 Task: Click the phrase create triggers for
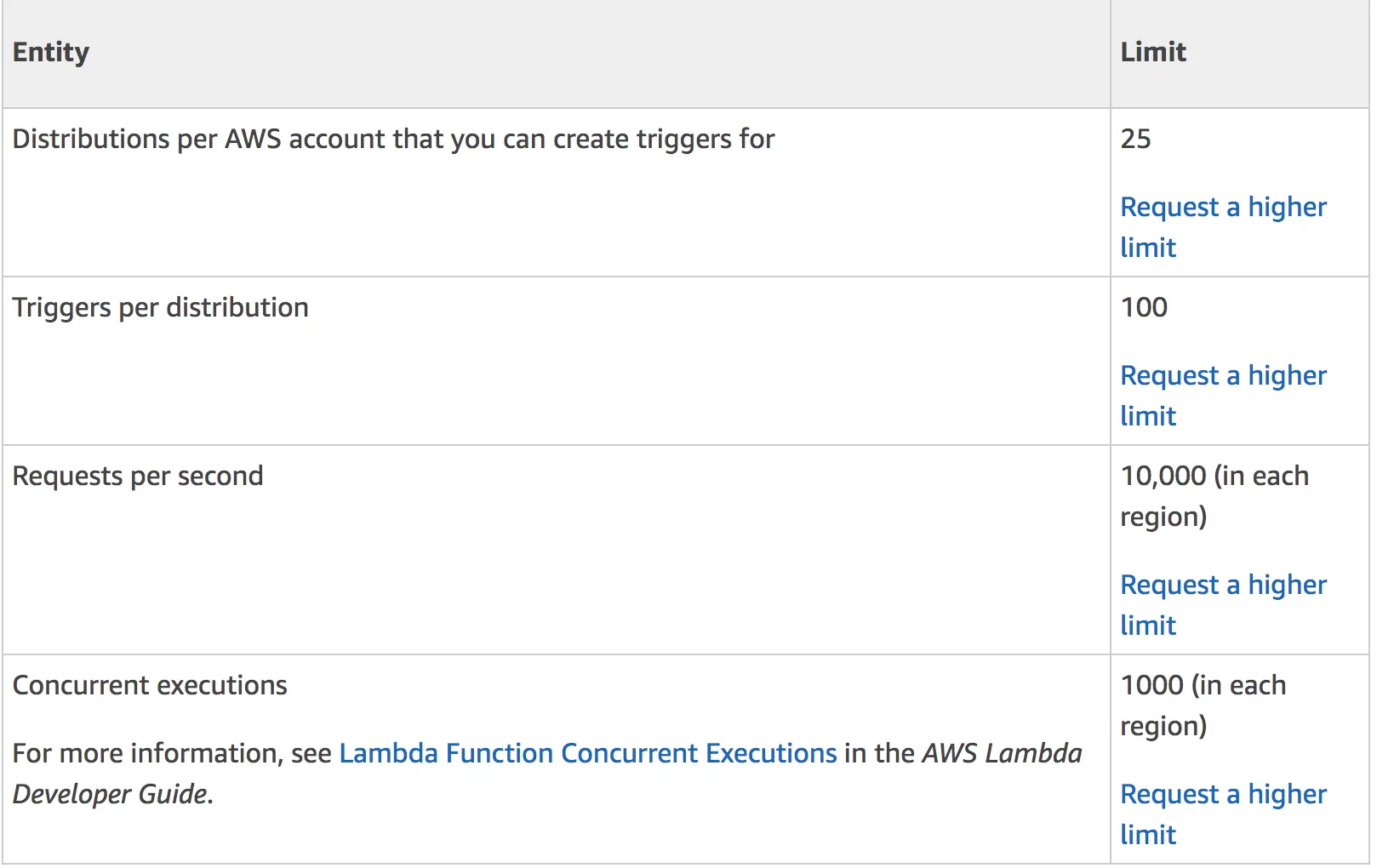pos(664,140)
